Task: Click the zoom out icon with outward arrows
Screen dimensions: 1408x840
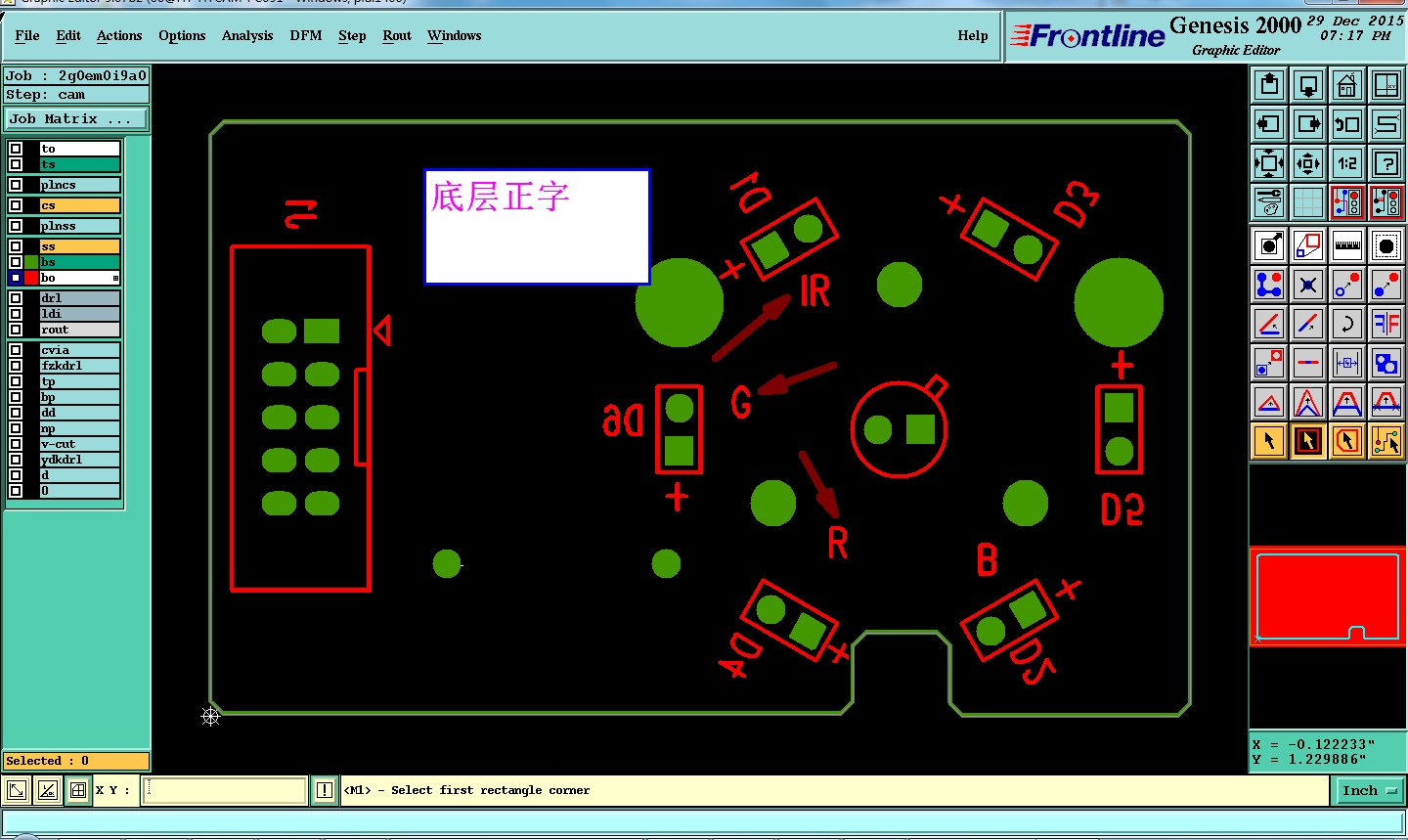Action: [1269, 163]
